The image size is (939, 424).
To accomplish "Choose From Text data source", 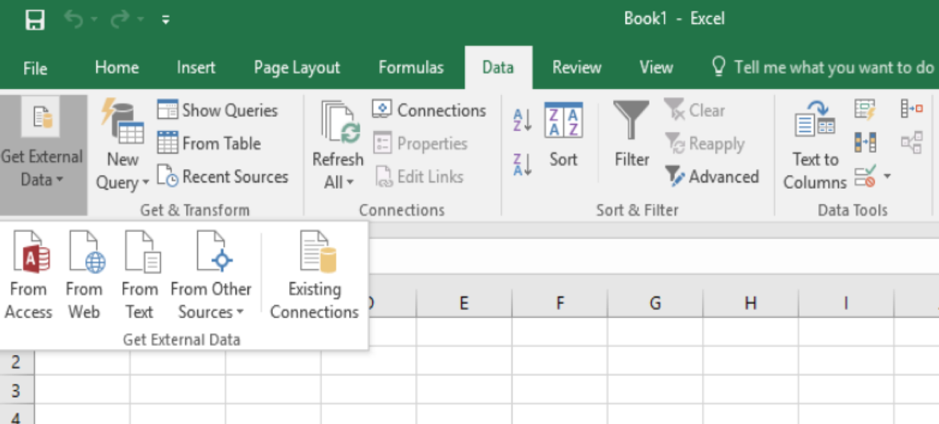I will (140, 275).
